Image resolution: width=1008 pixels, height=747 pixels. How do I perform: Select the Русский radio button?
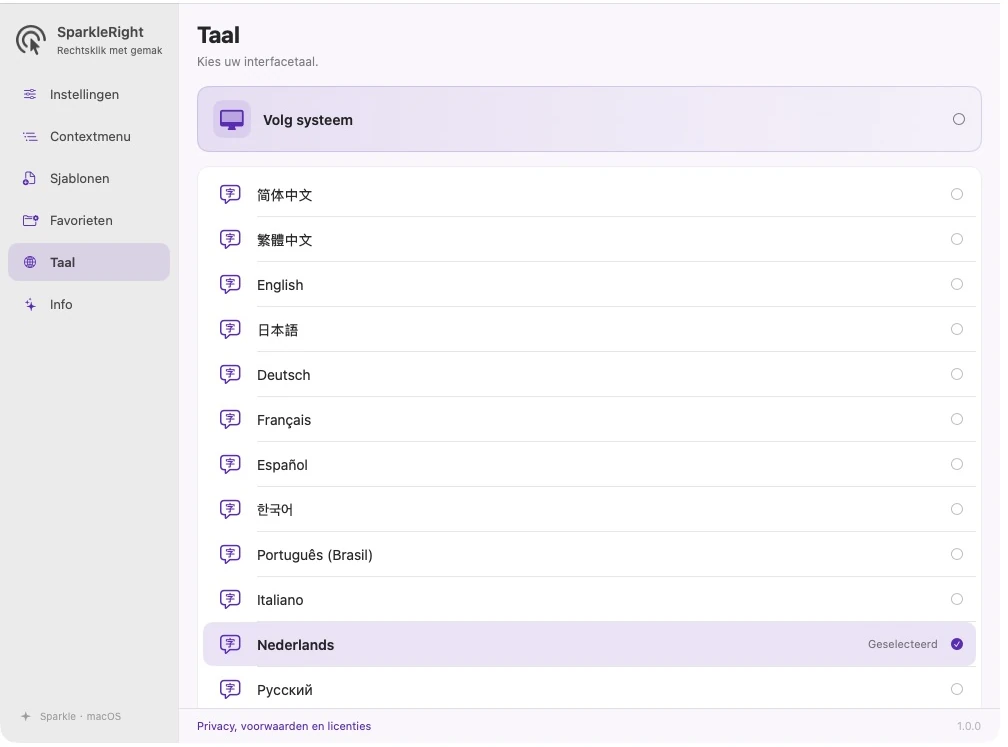click(x=957, y=689)
